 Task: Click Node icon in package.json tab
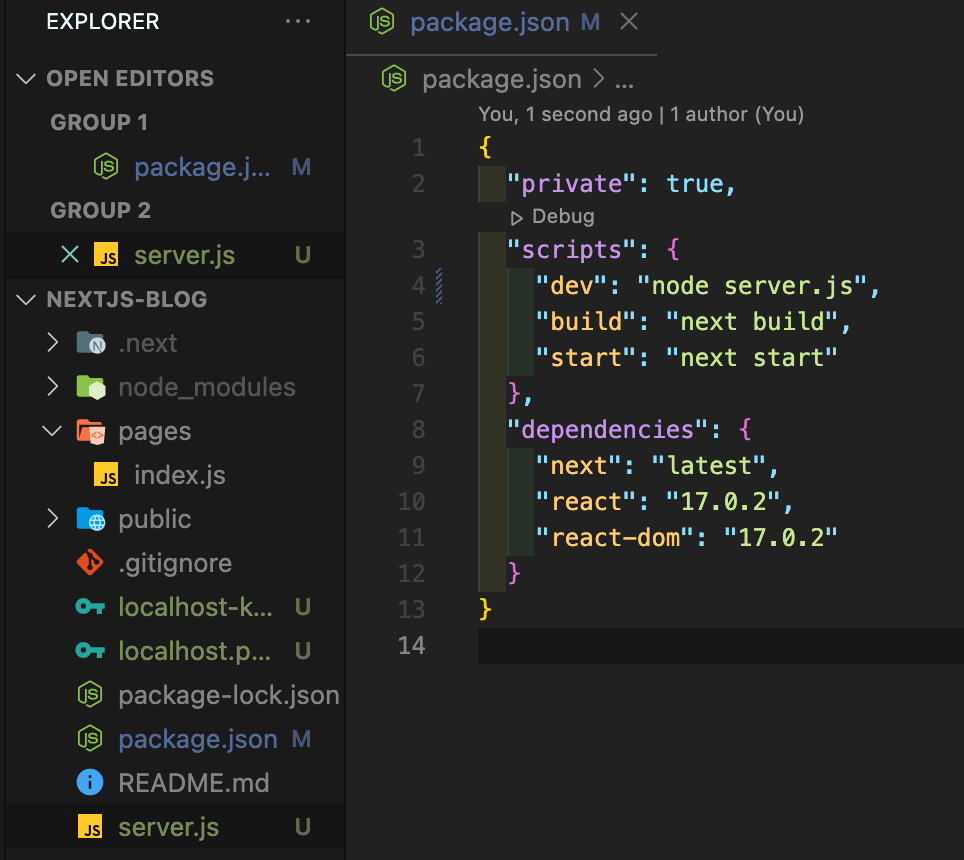point(382,22)
